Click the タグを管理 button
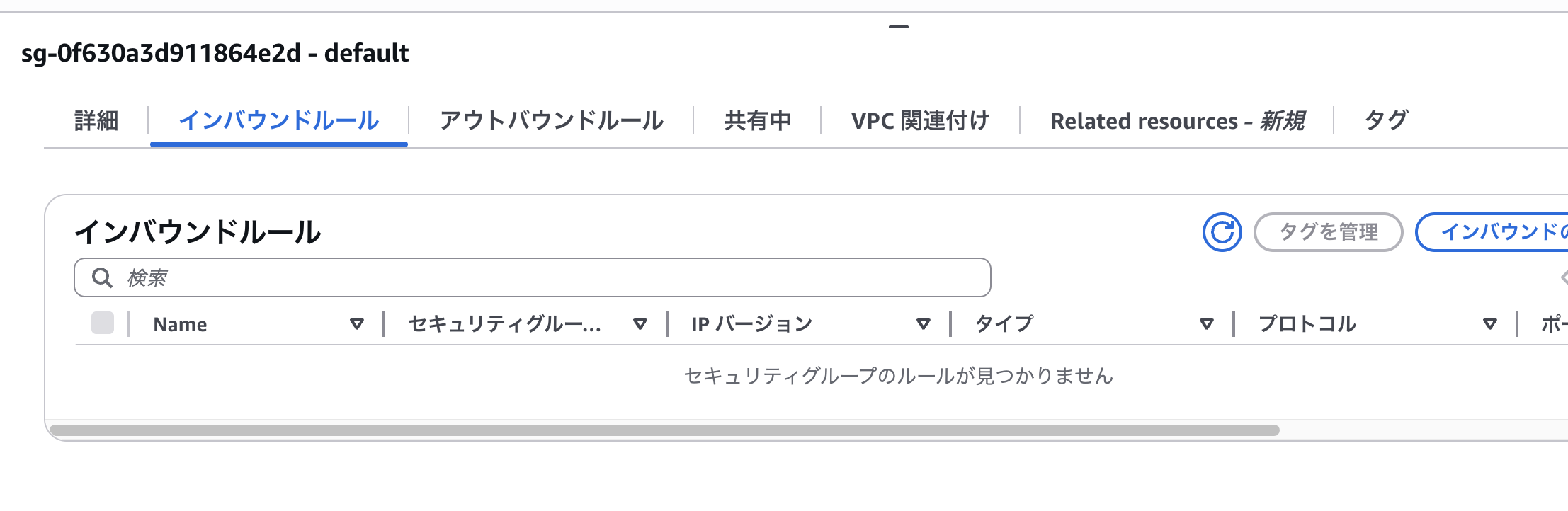The image size is (1568, 511). point(1328,231)
